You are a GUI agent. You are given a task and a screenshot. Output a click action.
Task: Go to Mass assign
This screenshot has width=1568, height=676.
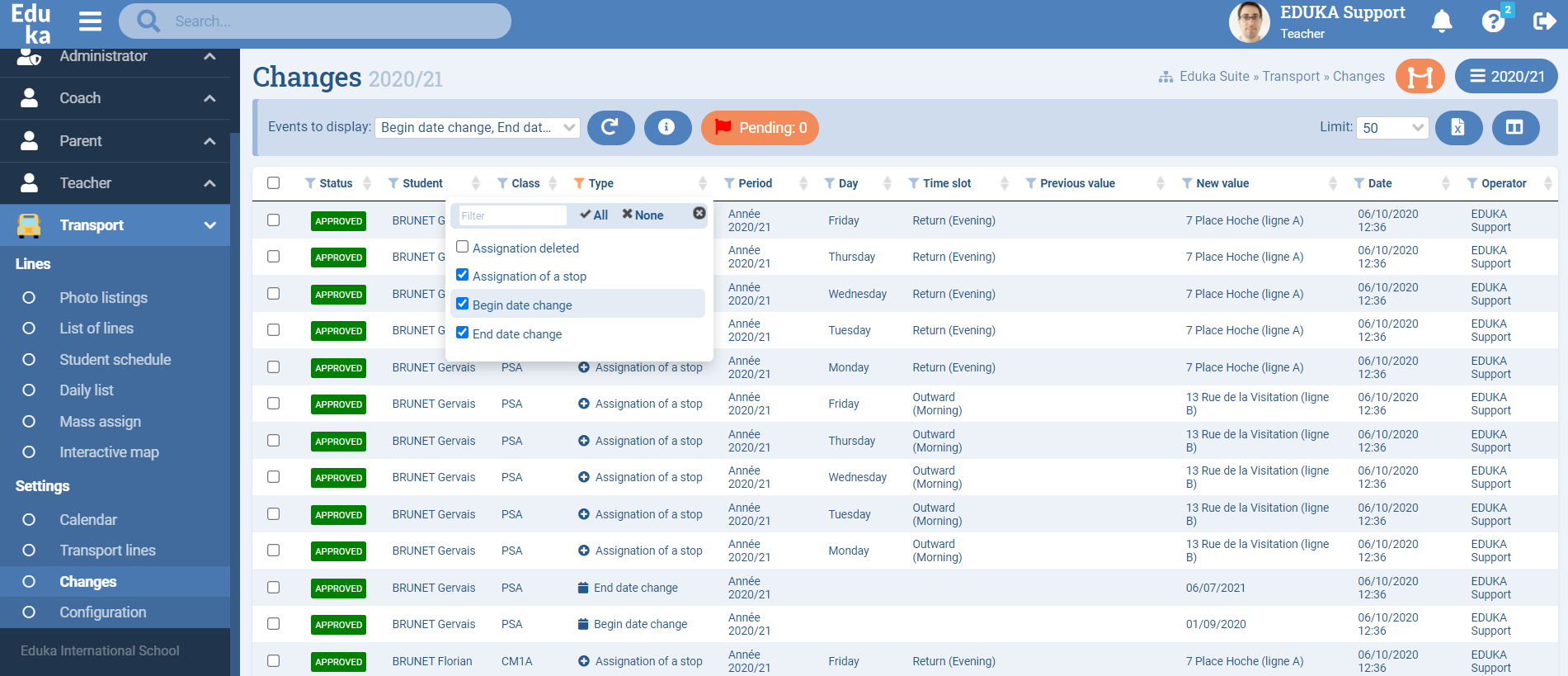point(100,422)
